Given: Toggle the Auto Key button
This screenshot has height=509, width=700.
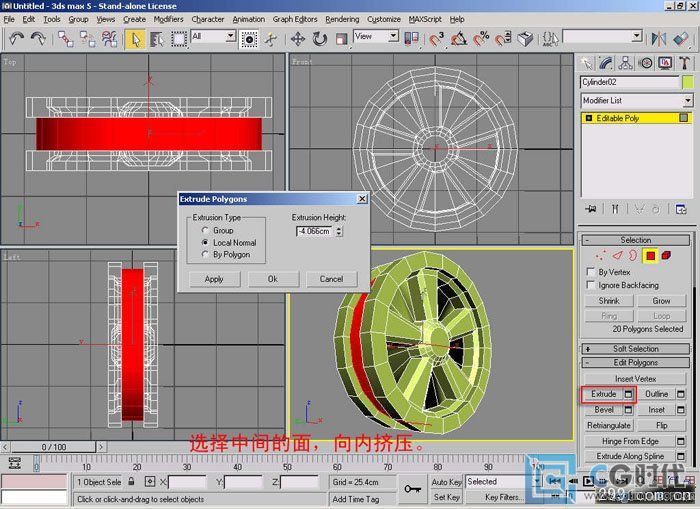Looking at the screenshot, I should (x=446, y=482).
